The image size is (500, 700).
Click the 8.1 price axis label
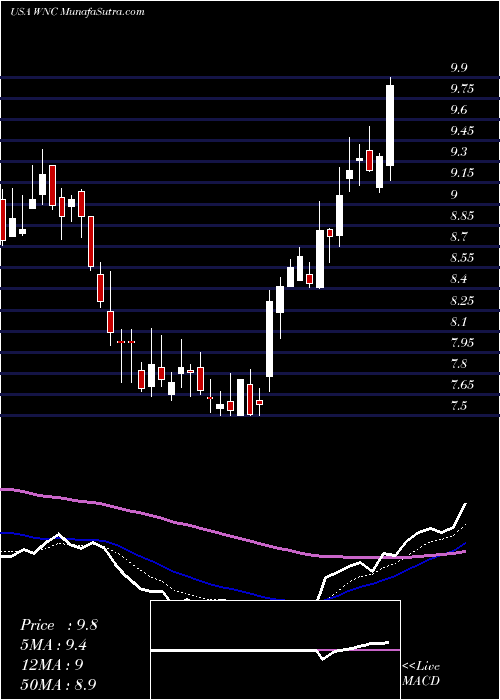coord(459,321)
